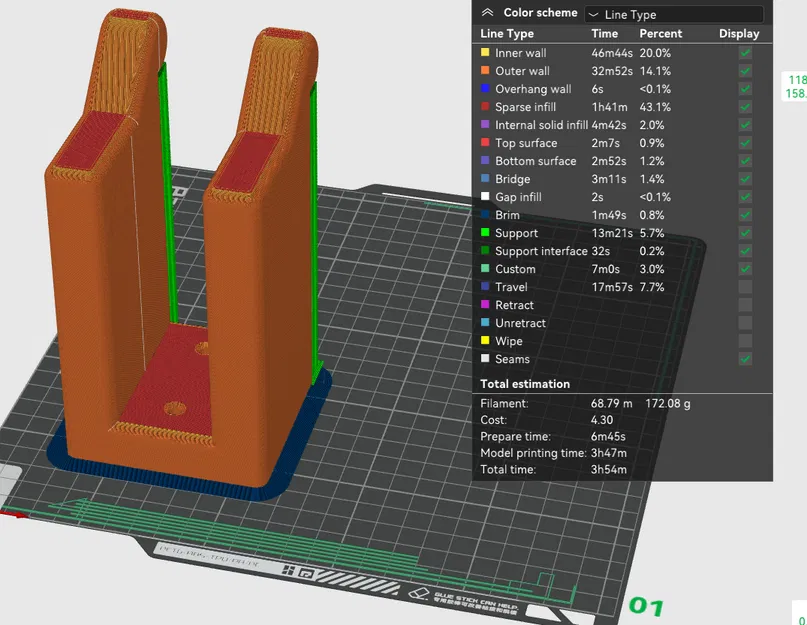Screen dimensions: 807x625
Task: Click the Total estimation heading
Action: click(525, 384)
